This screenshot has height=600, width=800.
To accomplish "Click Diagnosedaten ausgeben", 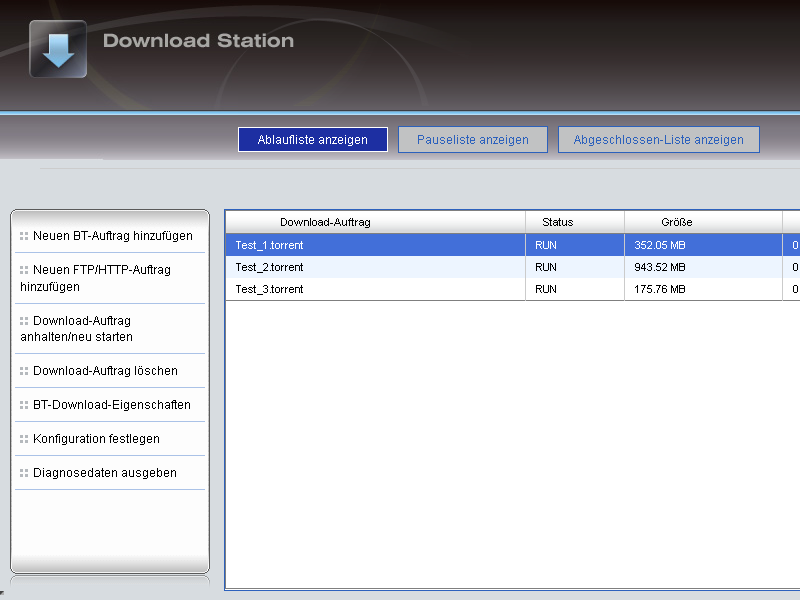I will 105,473.
